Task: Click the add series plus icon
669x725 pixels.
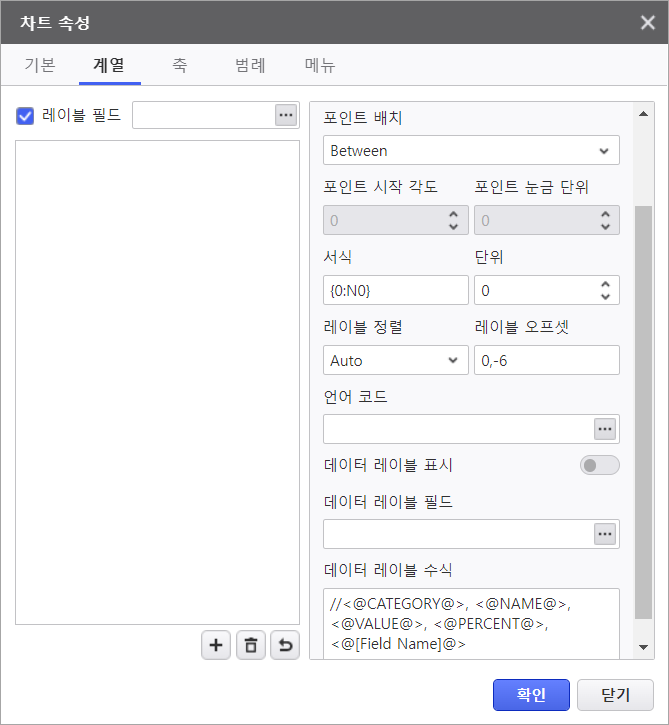Action: tap(216, 646)
